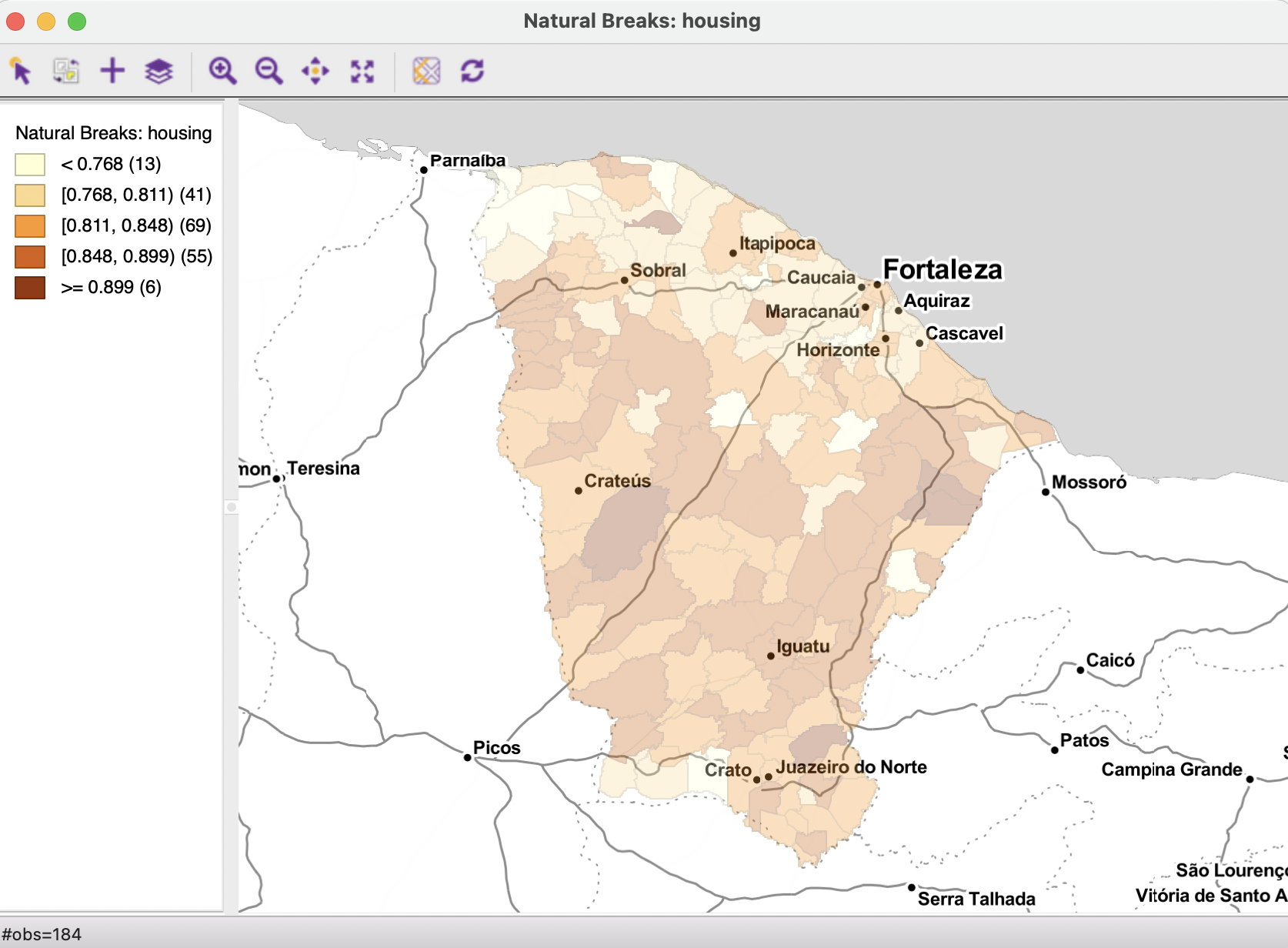Click the Crato city label
Screen dimensions: 1288x948
click(728, 770)
